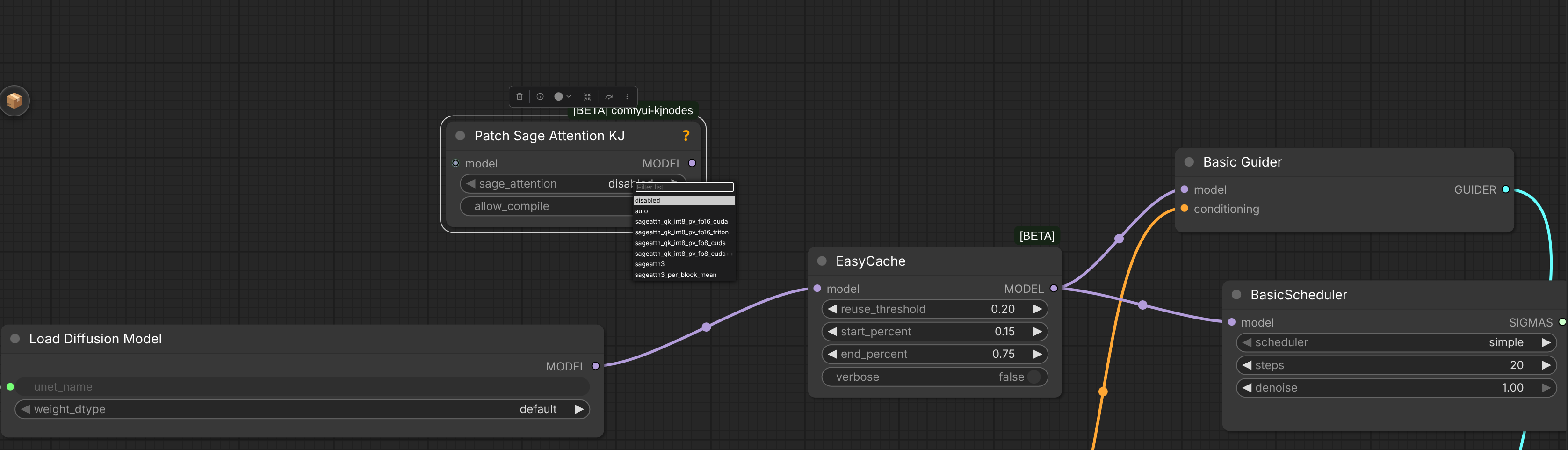Click the steps value 20
The height and width of the screenshot is (450, 1568).
pos(1516,365)
